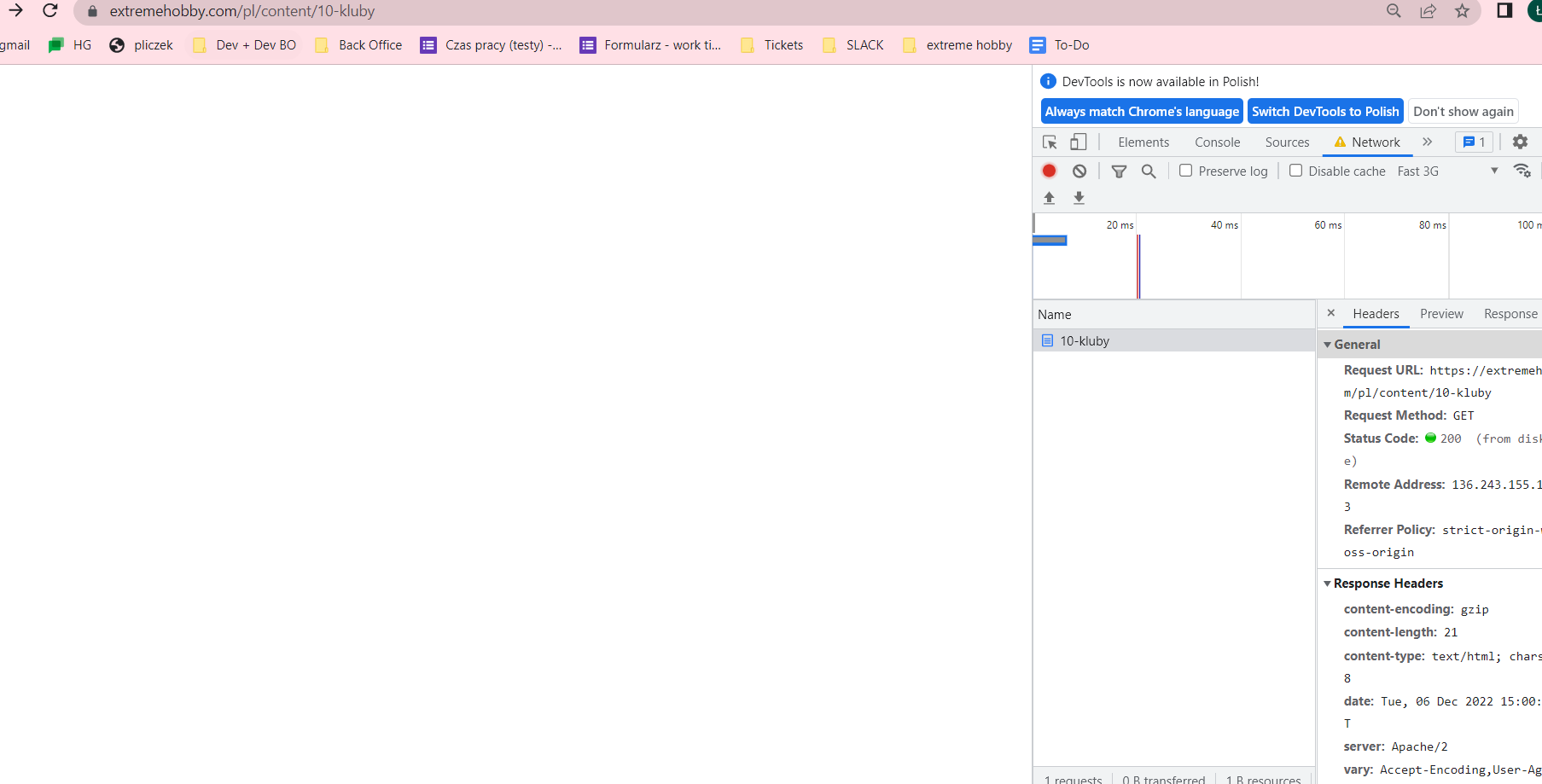The image size is (1542, 784).
Task: Enable the Disable cache checkbox
Action: point(1295,171)
